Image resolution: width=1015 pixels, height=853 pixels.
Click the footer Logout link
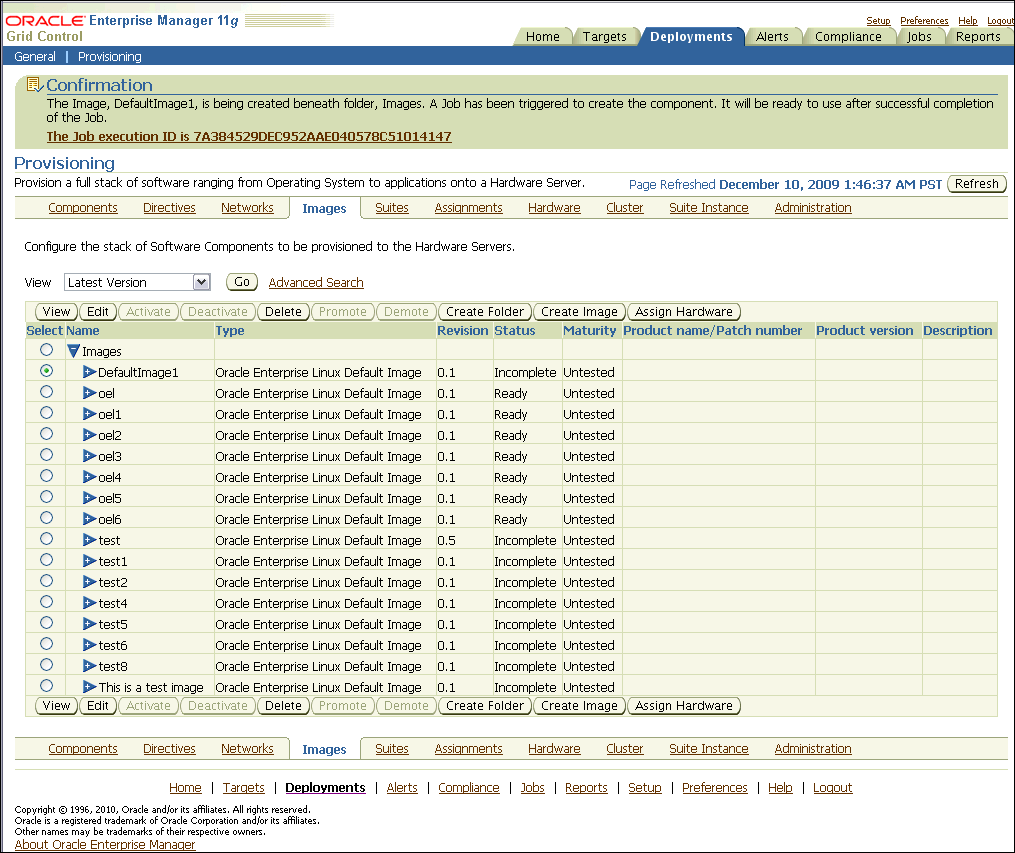[x=832, y=788]
